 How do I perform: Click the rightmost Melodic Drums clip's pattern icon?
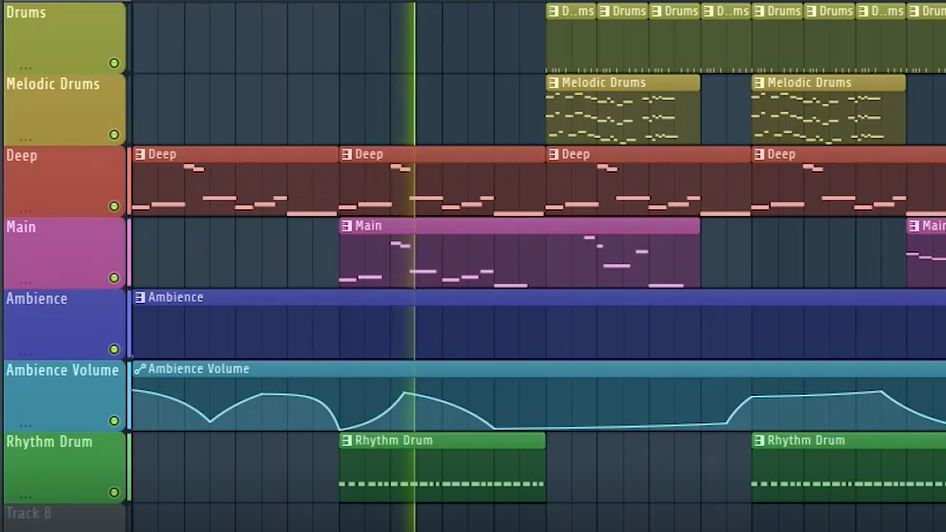759,83
